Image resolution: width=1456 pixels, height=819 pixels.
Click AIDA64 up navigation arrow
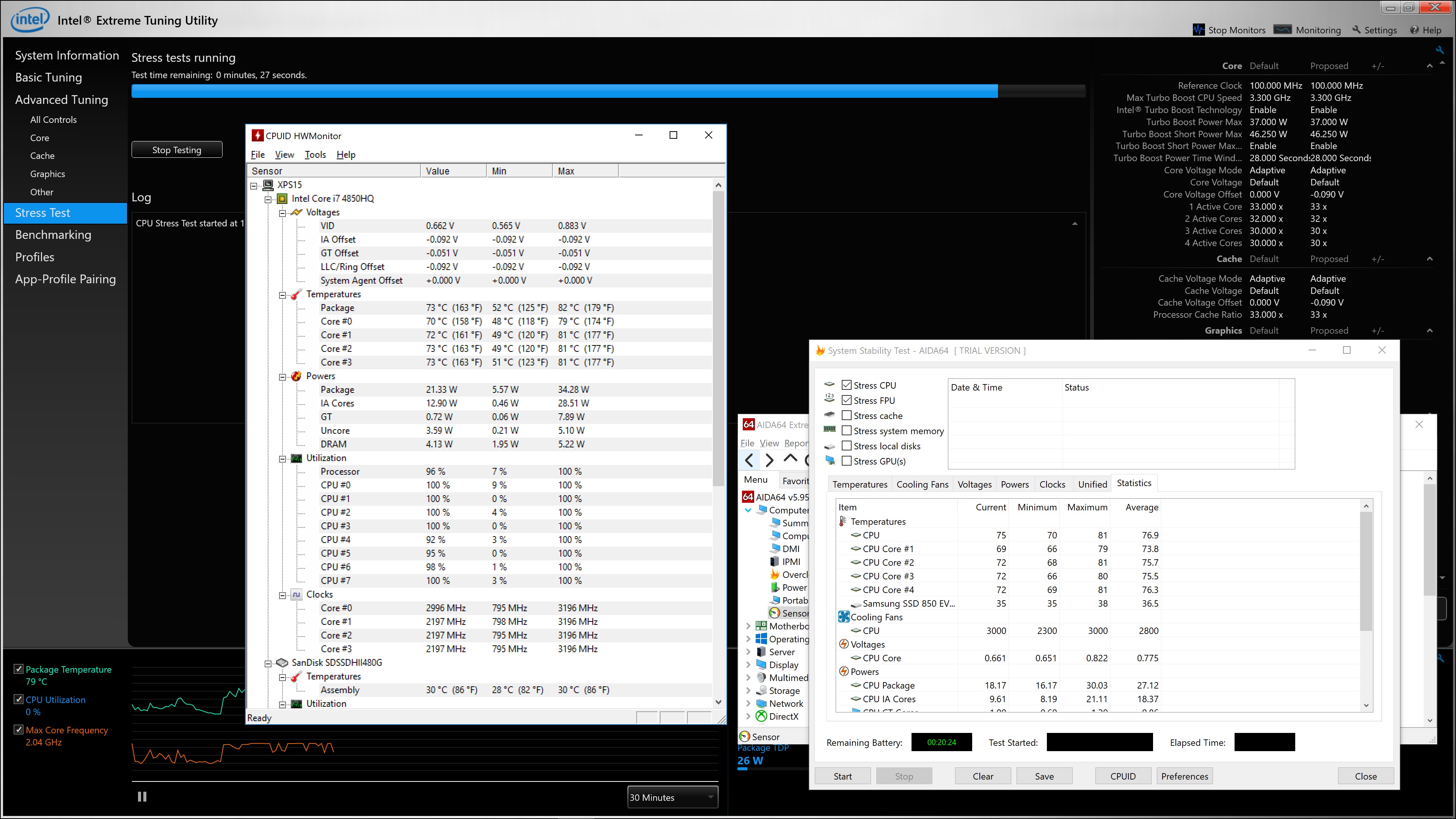click(790, 459)
